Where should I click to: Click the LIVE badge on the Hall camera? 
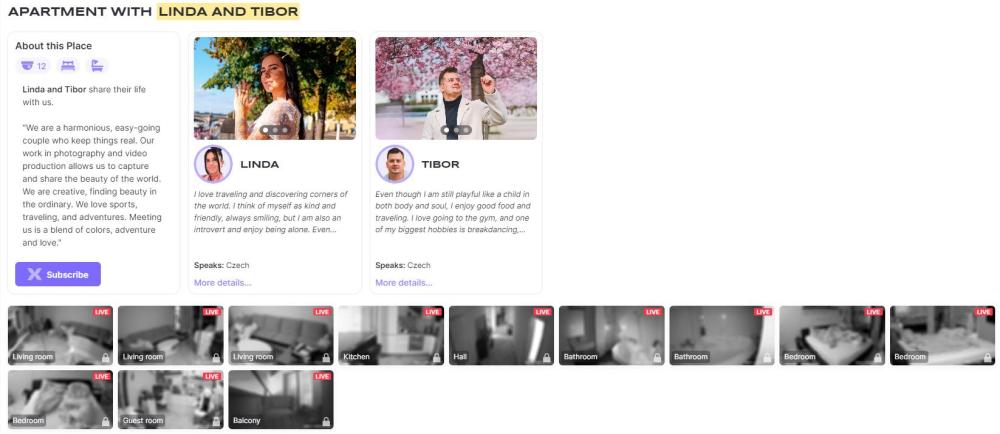(x=543, y=312)
